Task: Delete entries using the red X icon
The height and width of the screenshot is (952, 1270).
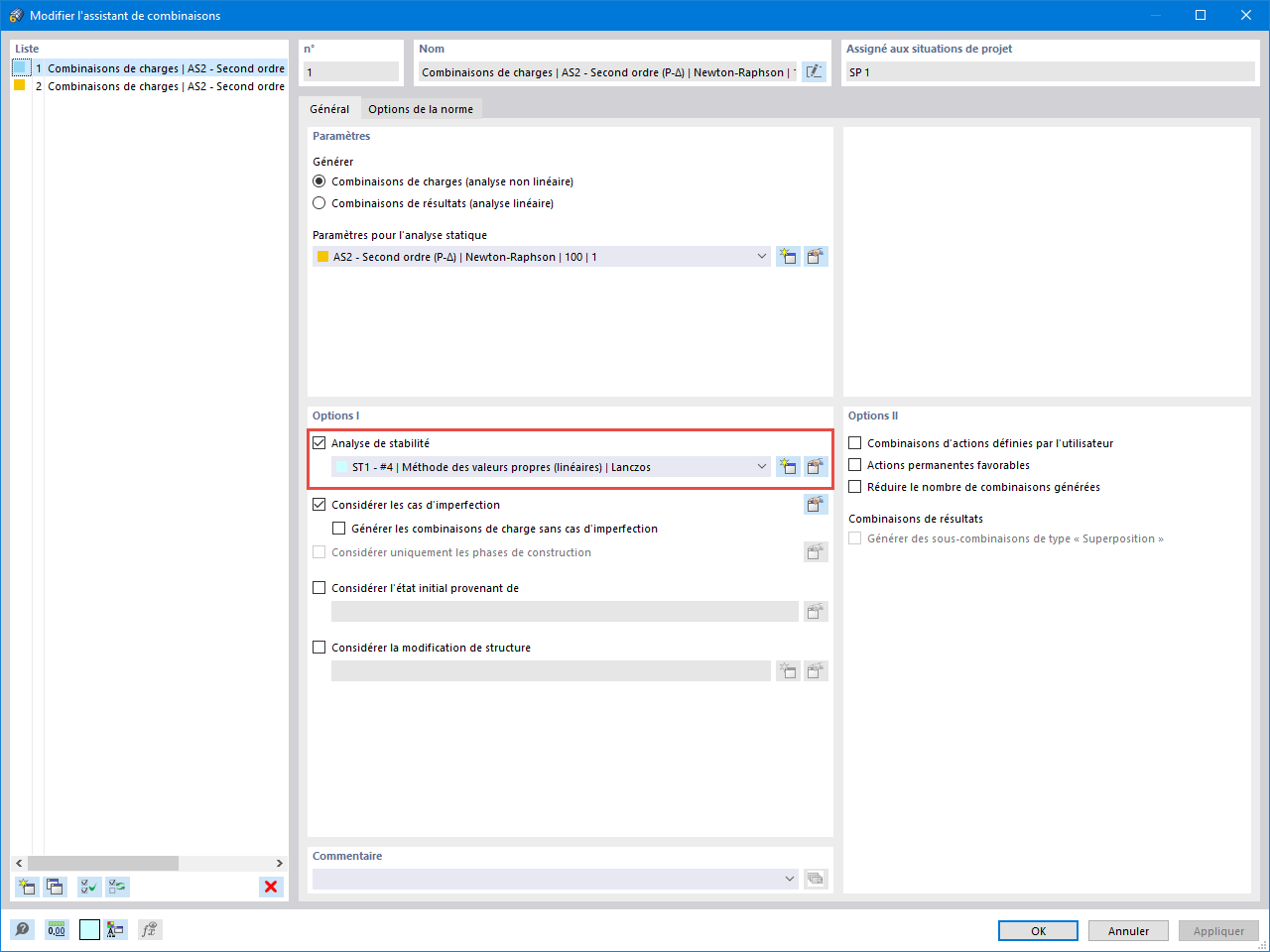Action: (271, 887)
